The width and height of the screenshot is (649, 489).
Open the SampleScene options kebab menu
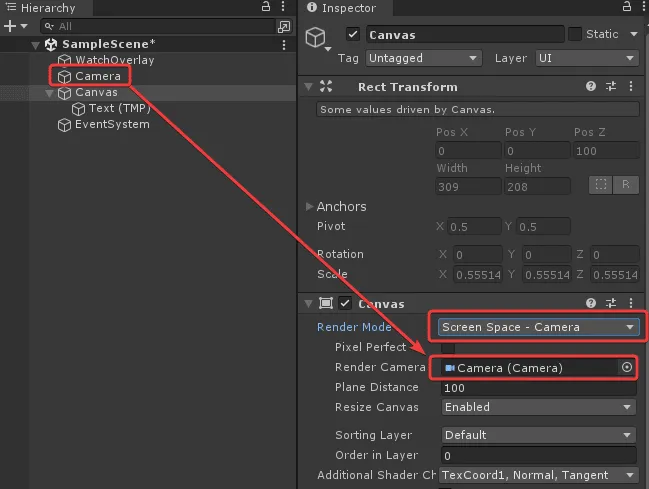point(284,45)
